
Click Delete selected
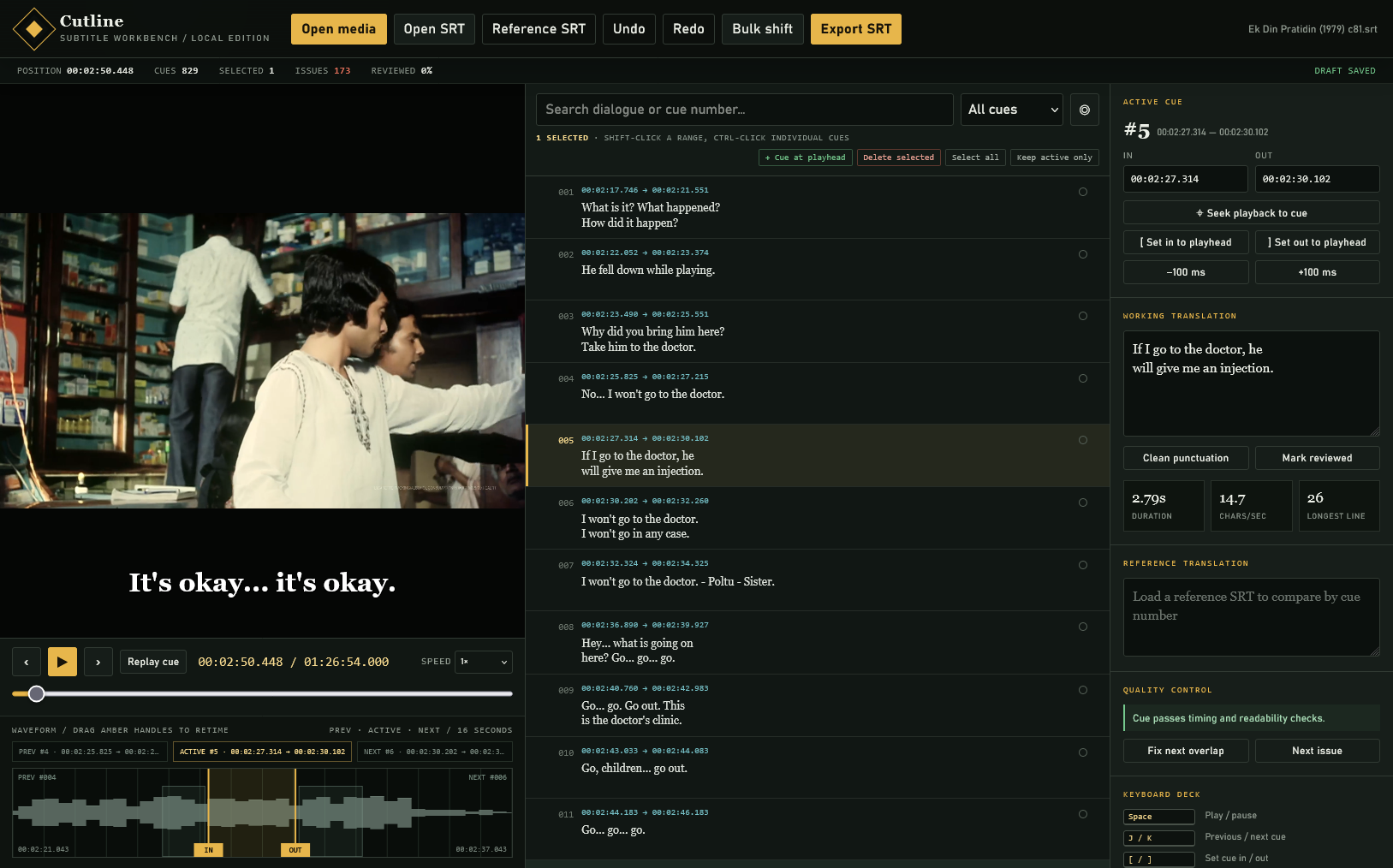pyautogui.click(x=899, y=158)
